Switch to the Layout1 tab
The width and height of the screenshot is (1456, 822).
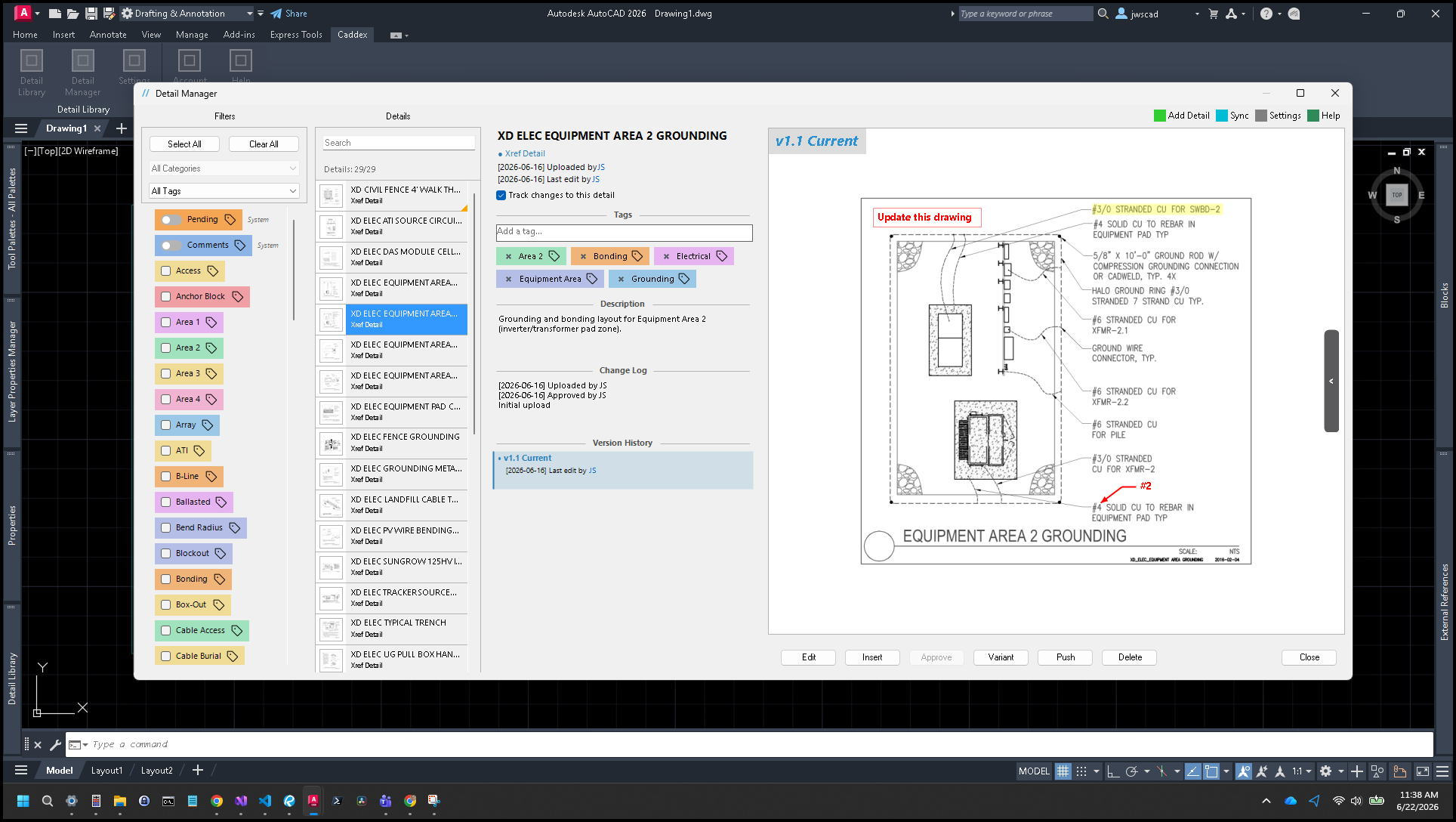point(106,771)
